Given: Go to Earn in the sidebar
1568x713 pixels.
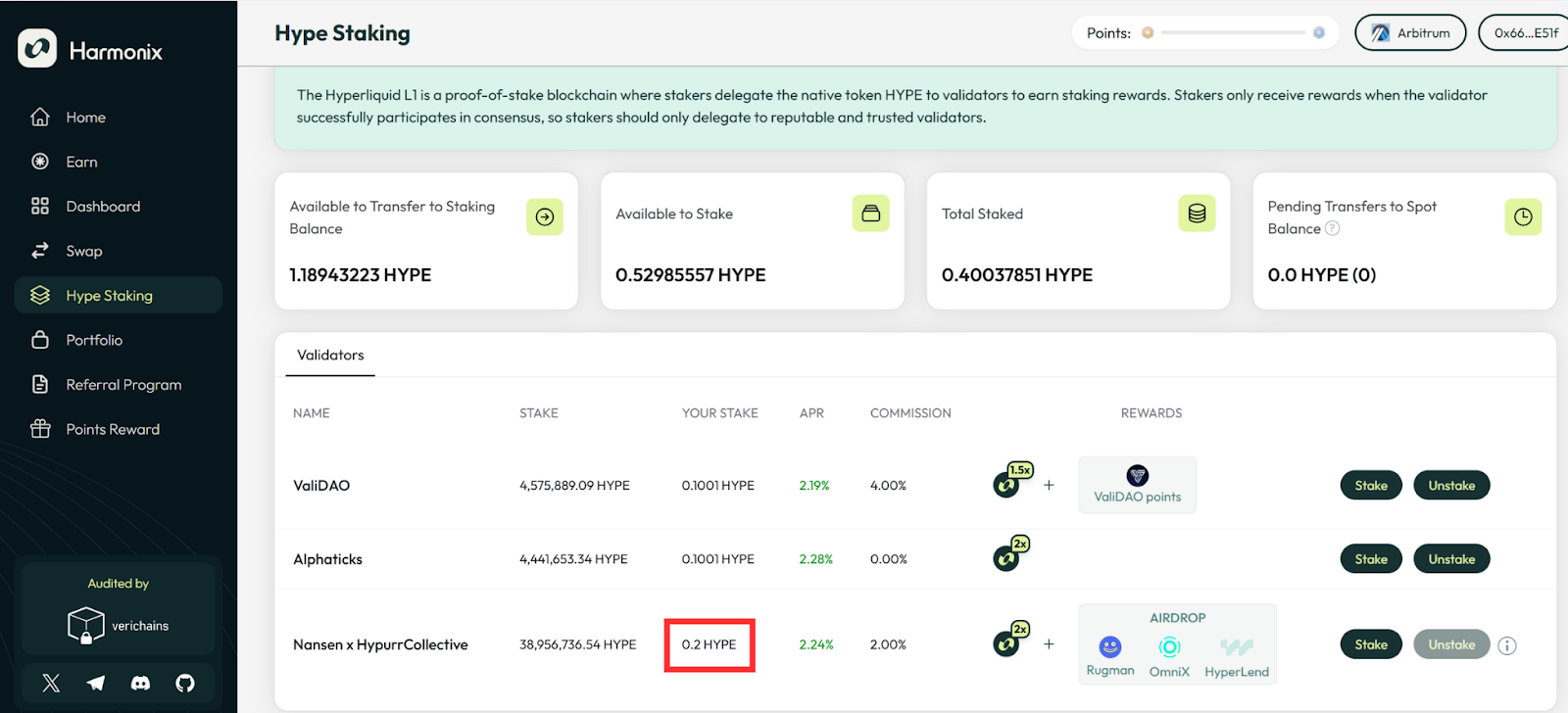Looking at the screenshot, I should [x=81, y=162].
